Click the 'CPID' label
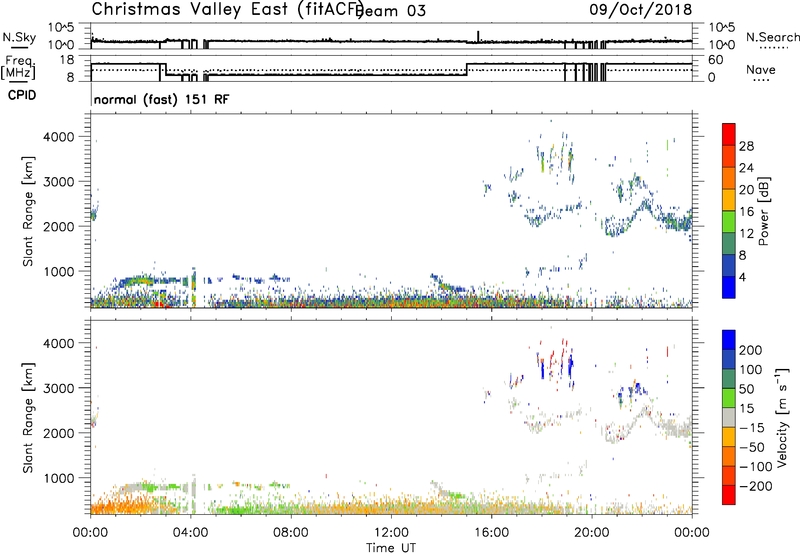This screenshot has width=800, height=554. click(22, 95)
